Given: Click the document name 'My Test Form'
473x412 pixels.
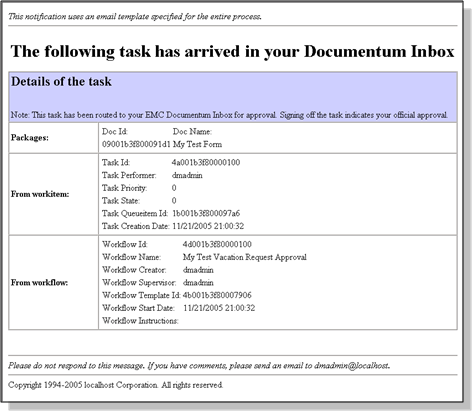Looking at the screenshot, I should pos(197,144).
